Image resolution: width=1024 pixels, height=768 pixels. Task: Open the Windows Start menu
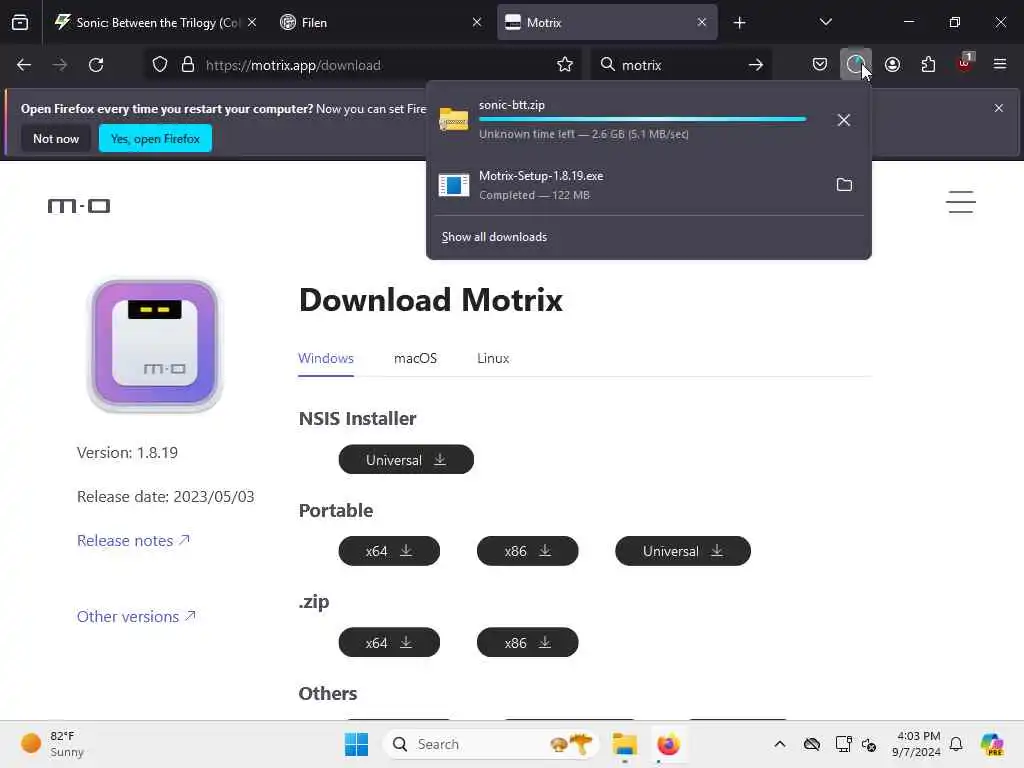tap(357, 744)
